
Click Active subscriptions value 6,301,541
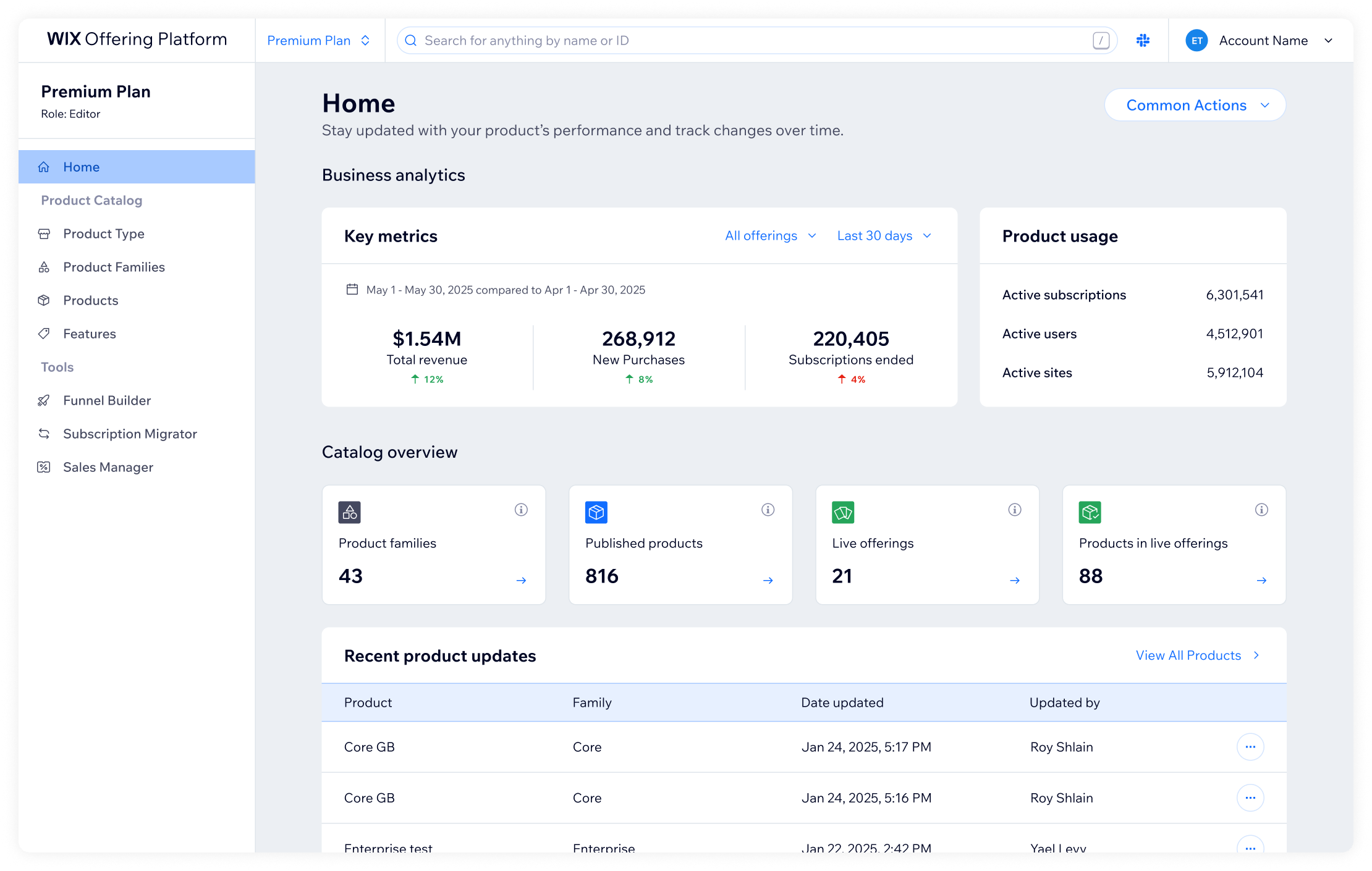coord(1235,295)
